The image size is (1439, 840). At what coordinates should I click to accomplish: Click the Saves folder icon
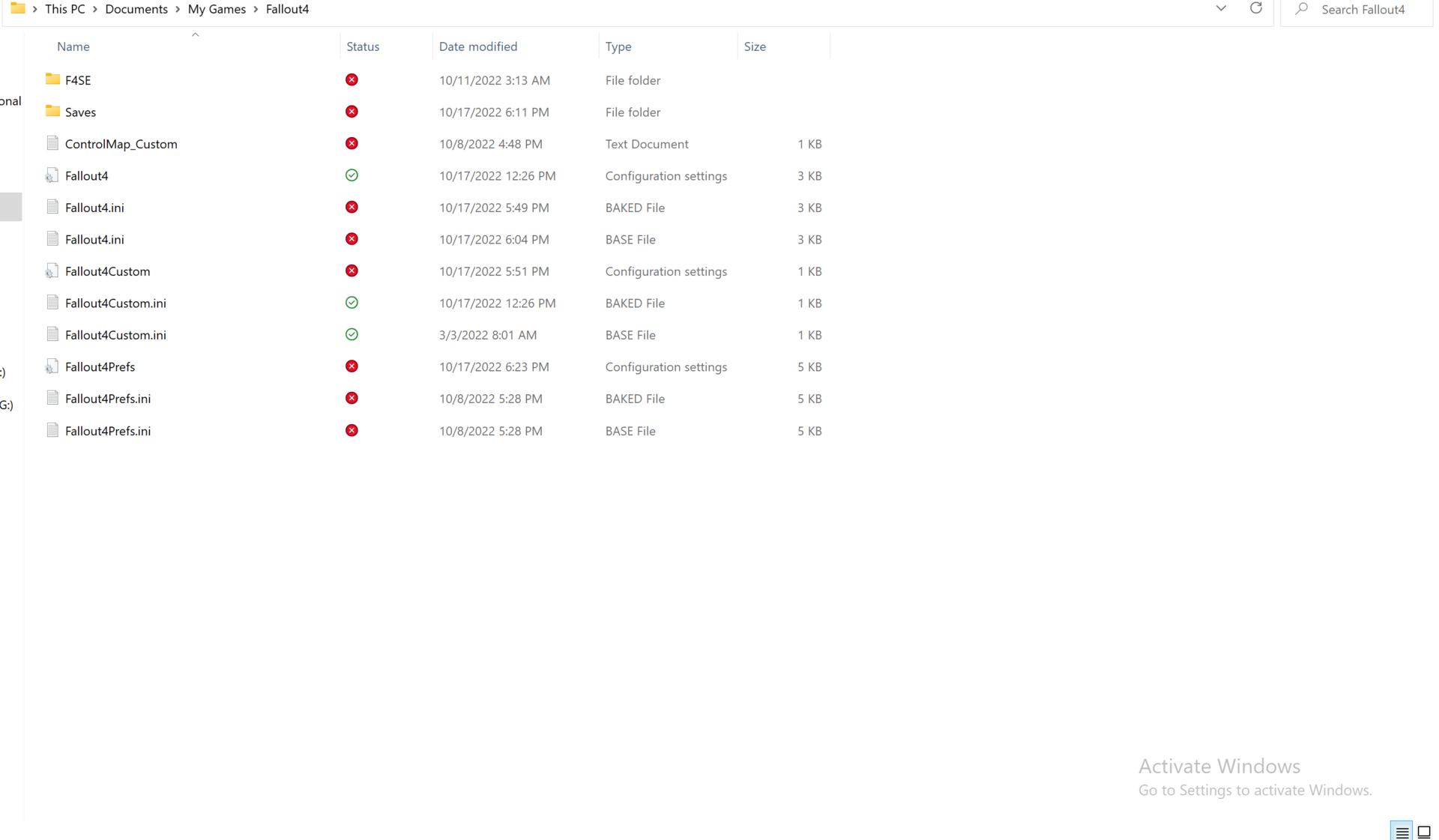point(52,112)
